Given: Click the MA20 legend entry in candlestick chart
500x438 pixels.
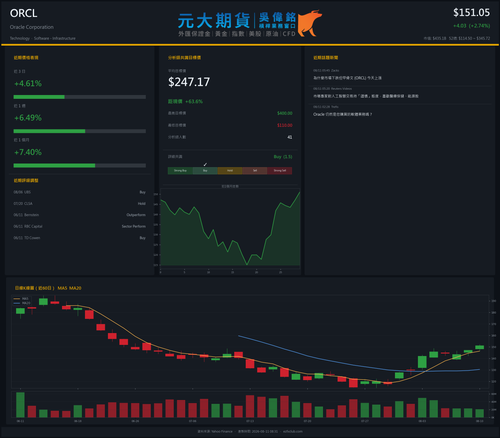Looking at the screenshot, I should click(x=22, y=303).
